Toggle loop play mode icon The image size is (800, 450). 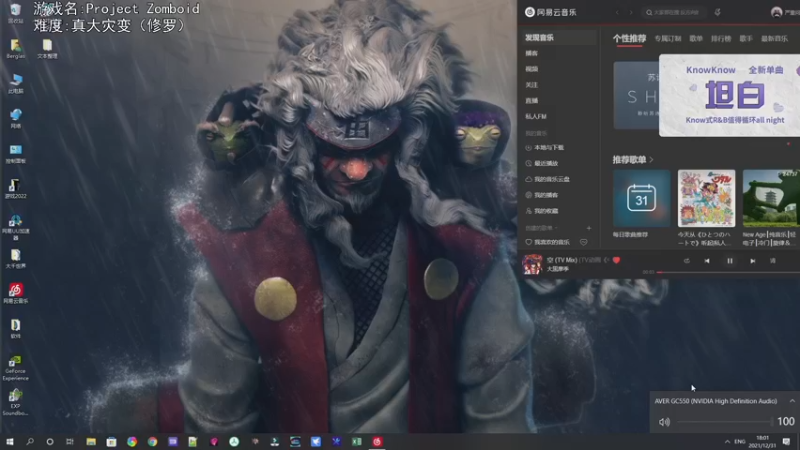[687, 261]
